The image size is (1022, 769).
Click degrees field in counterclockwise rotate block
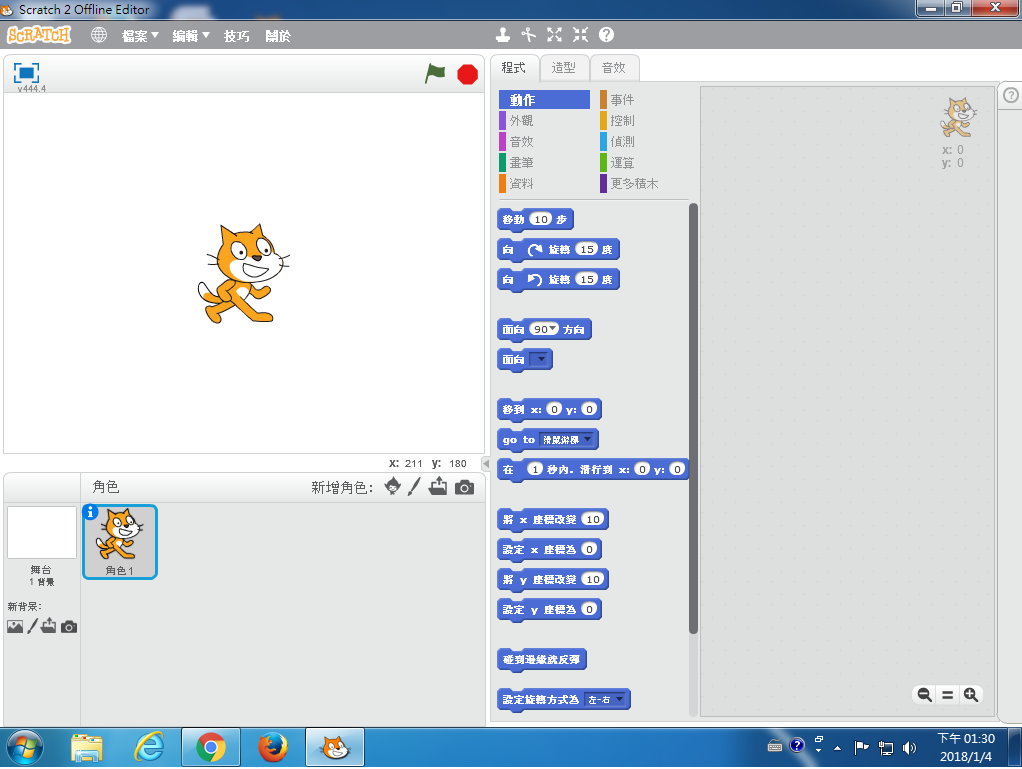tap(587, 279)
